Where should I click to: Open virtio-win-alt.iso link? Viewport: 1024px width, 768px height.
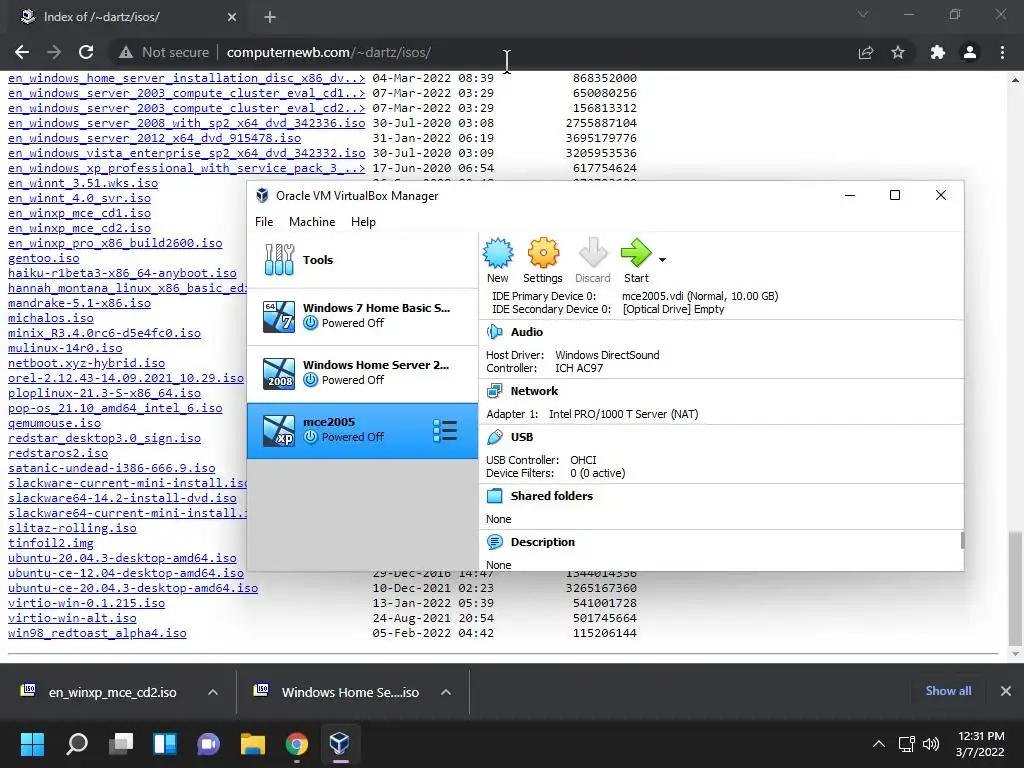[x=72, y=618]
